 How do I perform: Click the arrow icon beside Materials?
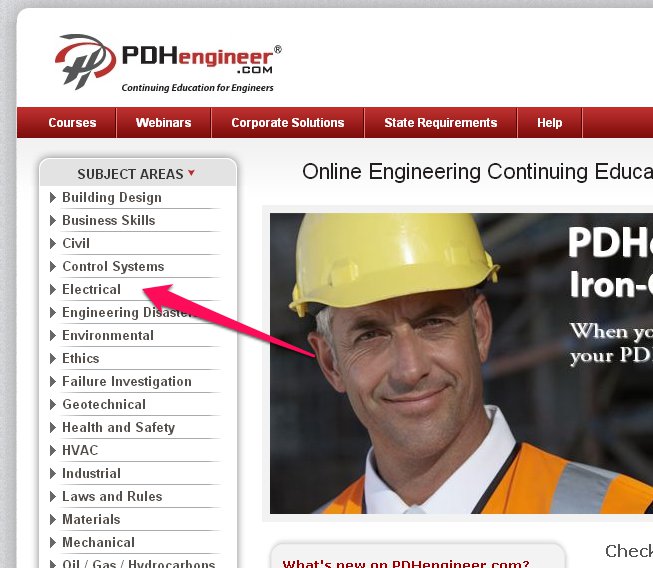(53, 519)
